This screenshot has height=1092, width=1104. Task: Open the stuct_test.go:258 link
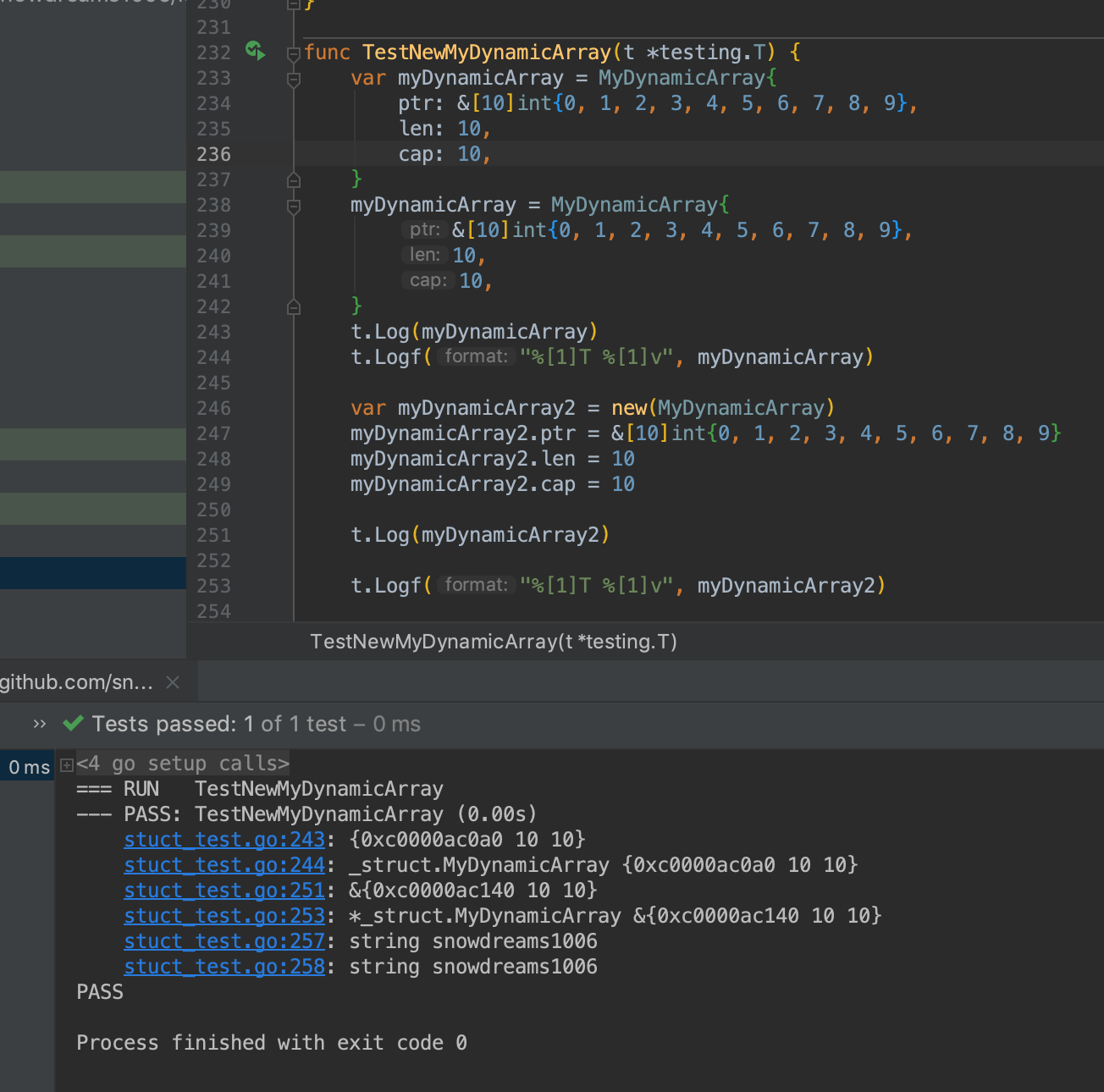pos(224,966)
